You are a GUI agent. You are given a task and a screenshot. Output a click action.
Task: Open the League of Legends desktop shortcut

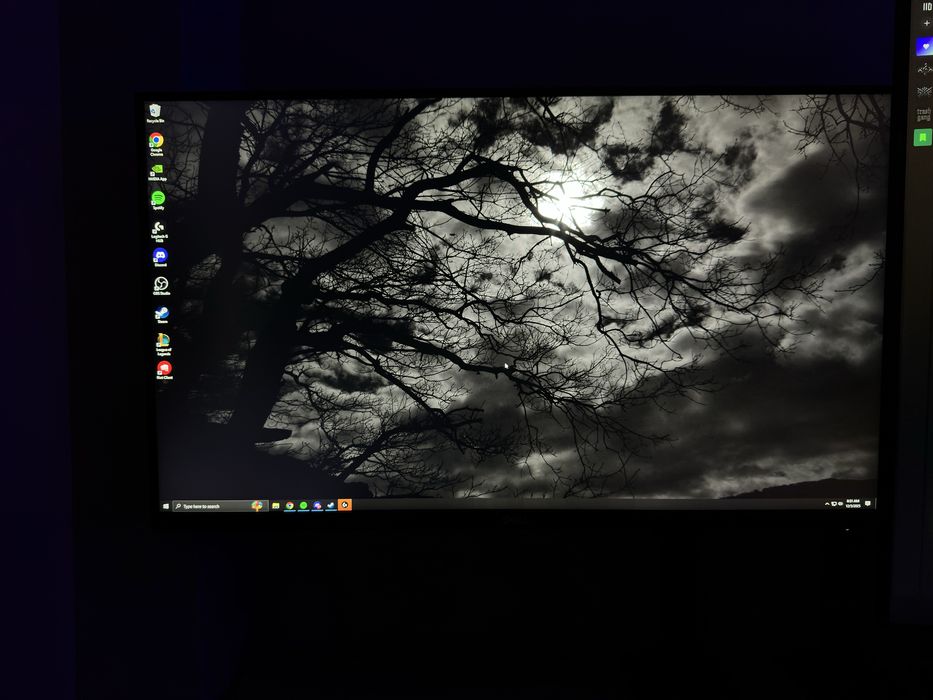point(164,344)
